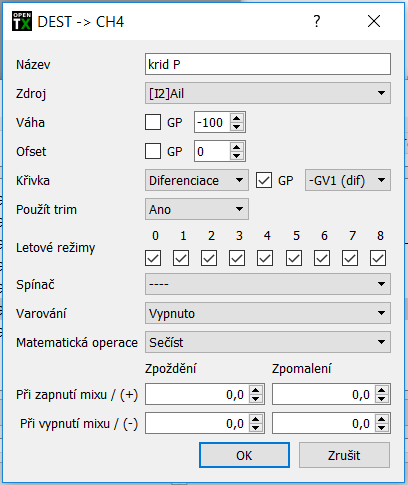The image size is (408, 485).
Task: Click the Zrušit cancel button
Action: point(344,455)
